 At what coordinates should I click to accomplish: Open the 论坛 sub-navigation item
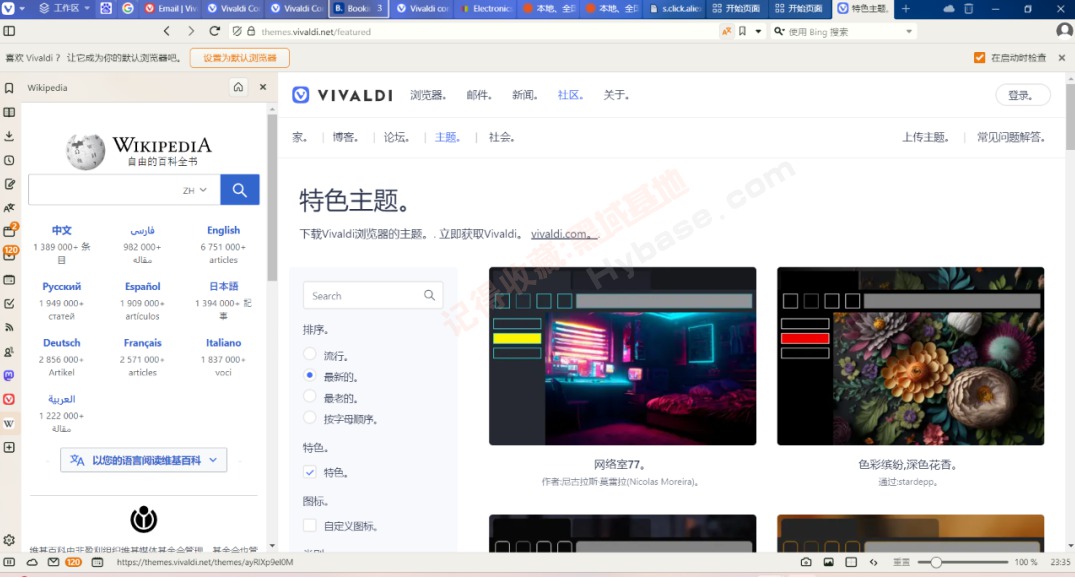(396, 137)
